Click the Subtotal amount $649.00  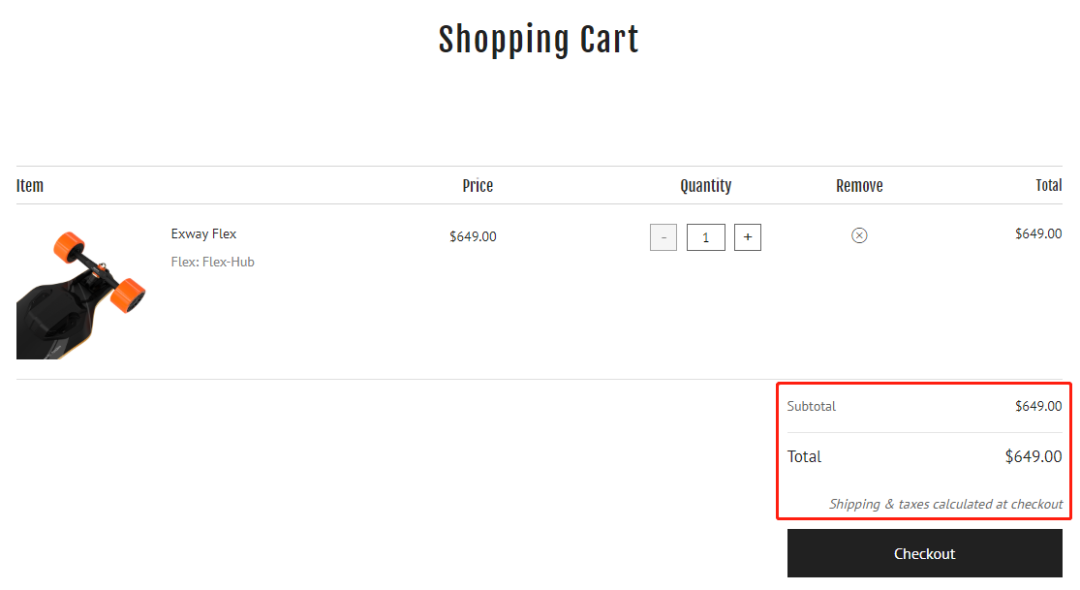[1038, 406]
